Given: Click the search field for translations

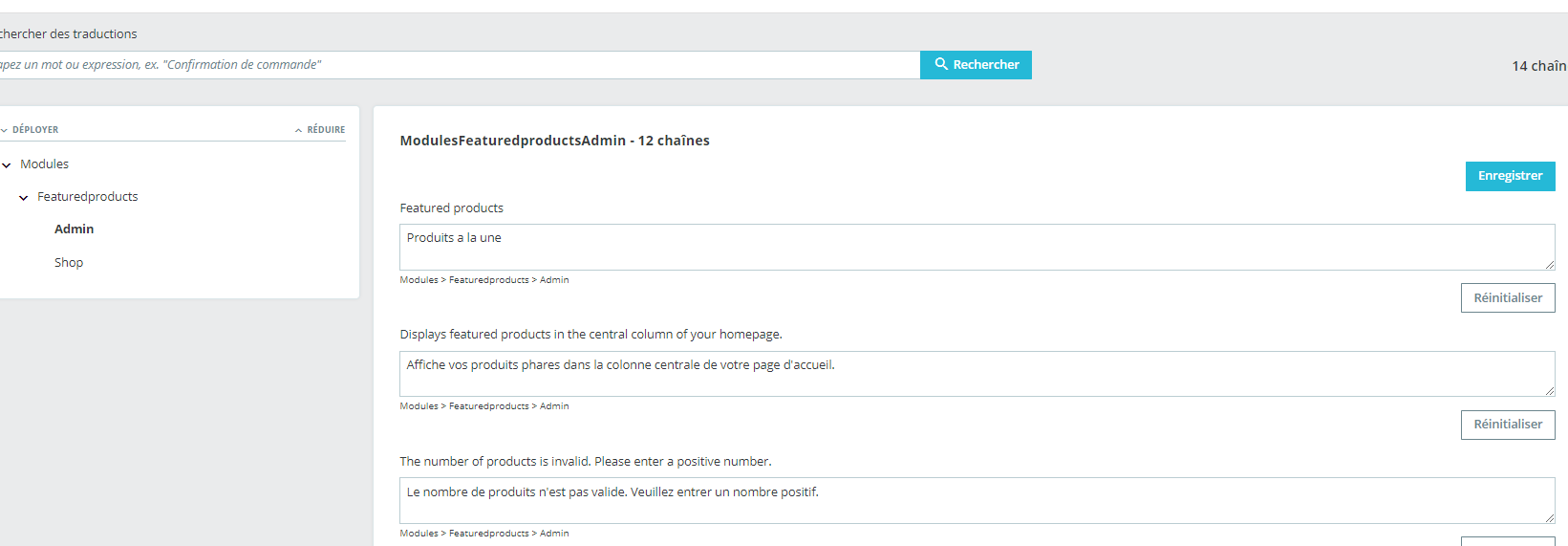Looking at the screenshot, I should pyautogui.click(x=459, y=65).
